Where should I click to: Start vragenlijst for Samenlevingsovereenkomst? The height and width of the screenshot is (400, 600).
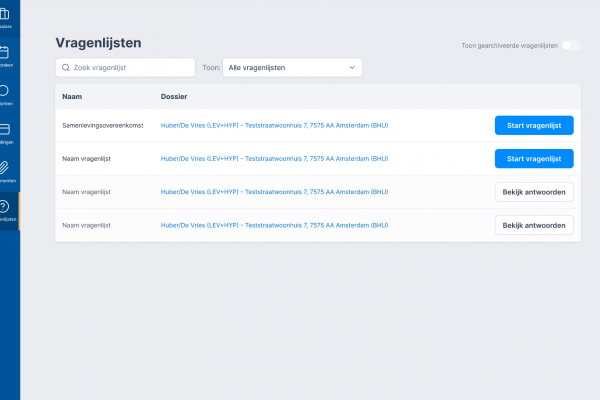click(x=534, y=125)
